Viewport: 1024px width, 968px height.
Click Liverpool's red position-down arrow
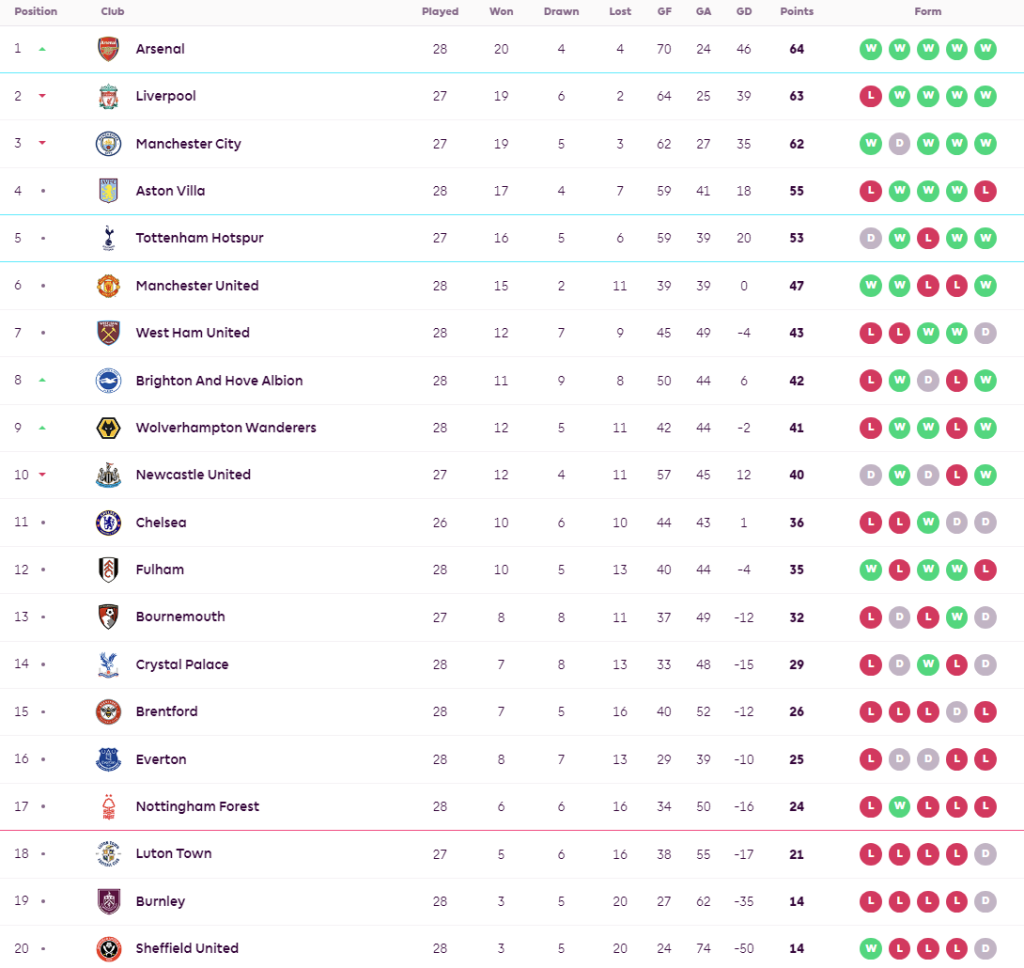coord(42,96)
